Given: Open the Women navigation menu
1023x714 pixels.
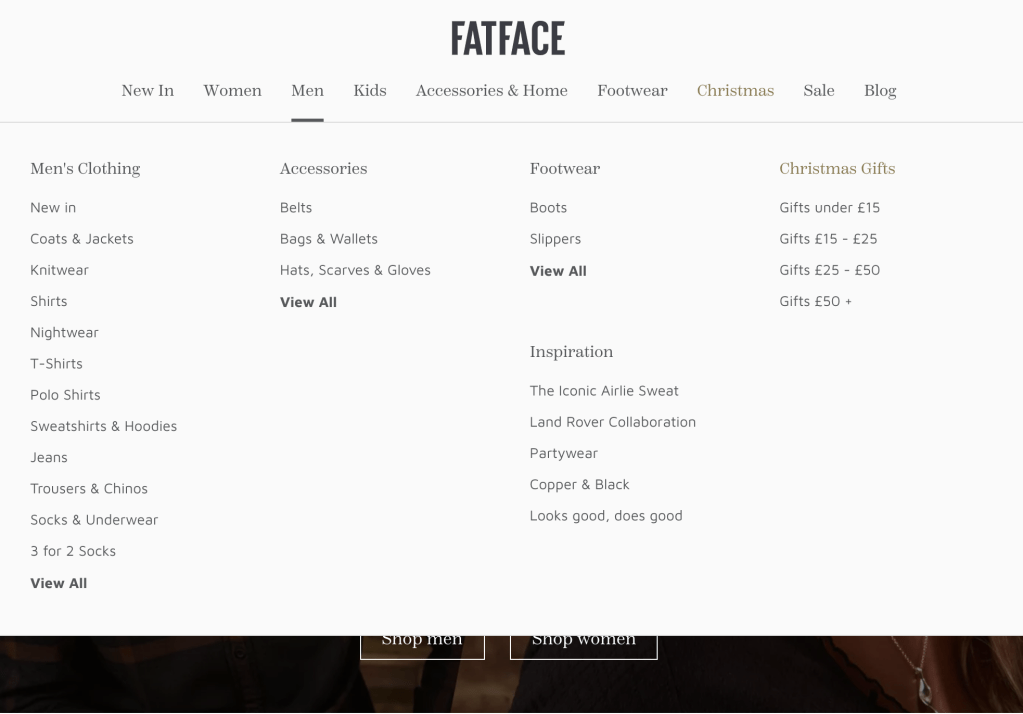Looking at the screenshot, I should click(x=232, y=91).
